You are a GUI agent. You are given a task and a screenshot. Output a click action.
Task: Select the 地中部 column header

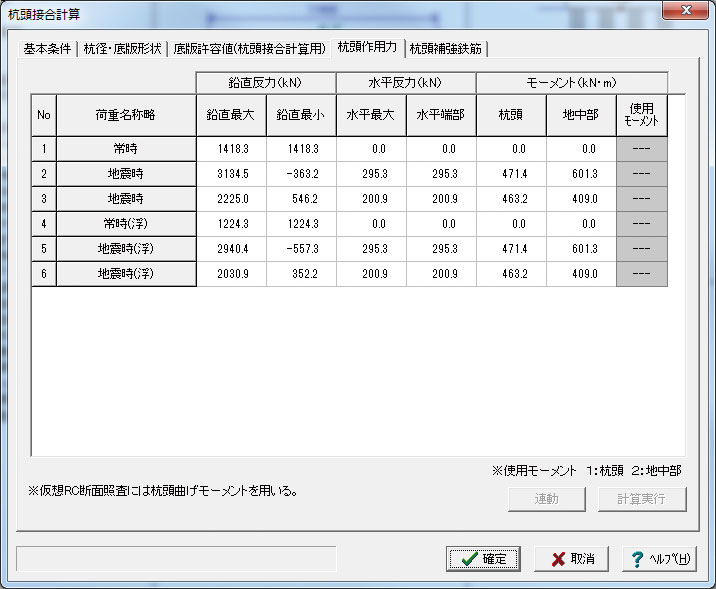tap(581, 115)
